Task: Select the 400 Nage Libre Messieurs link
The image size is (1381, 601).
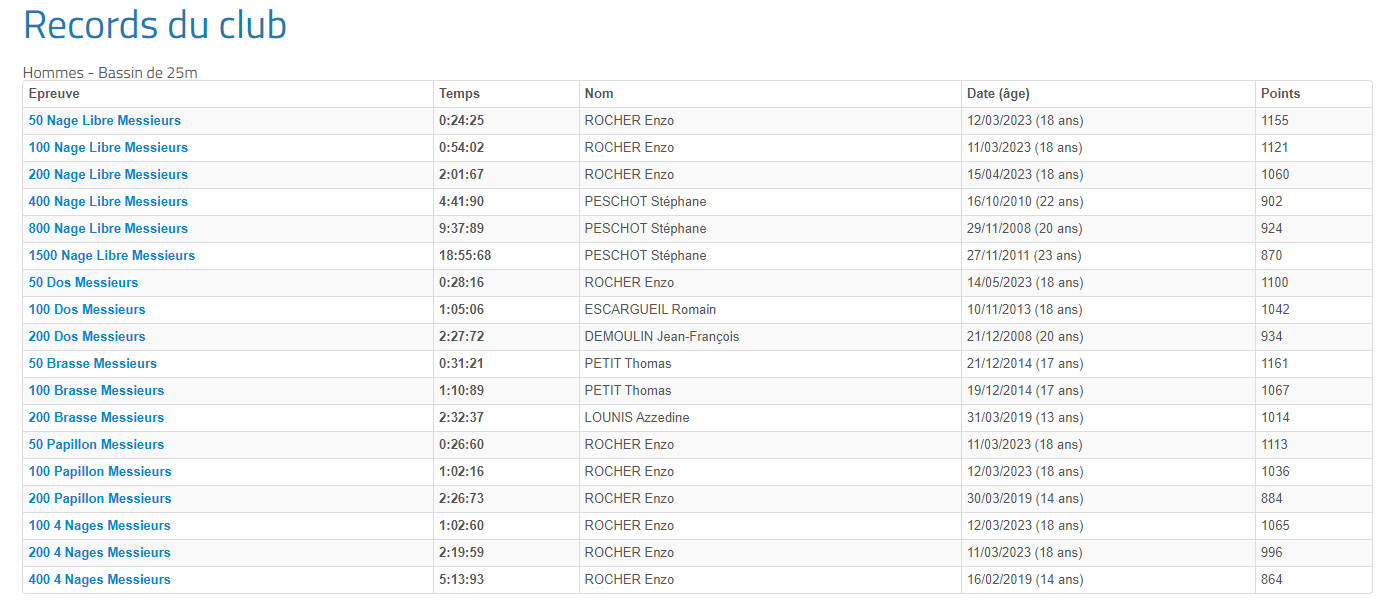Action: (x=108, y=202)
